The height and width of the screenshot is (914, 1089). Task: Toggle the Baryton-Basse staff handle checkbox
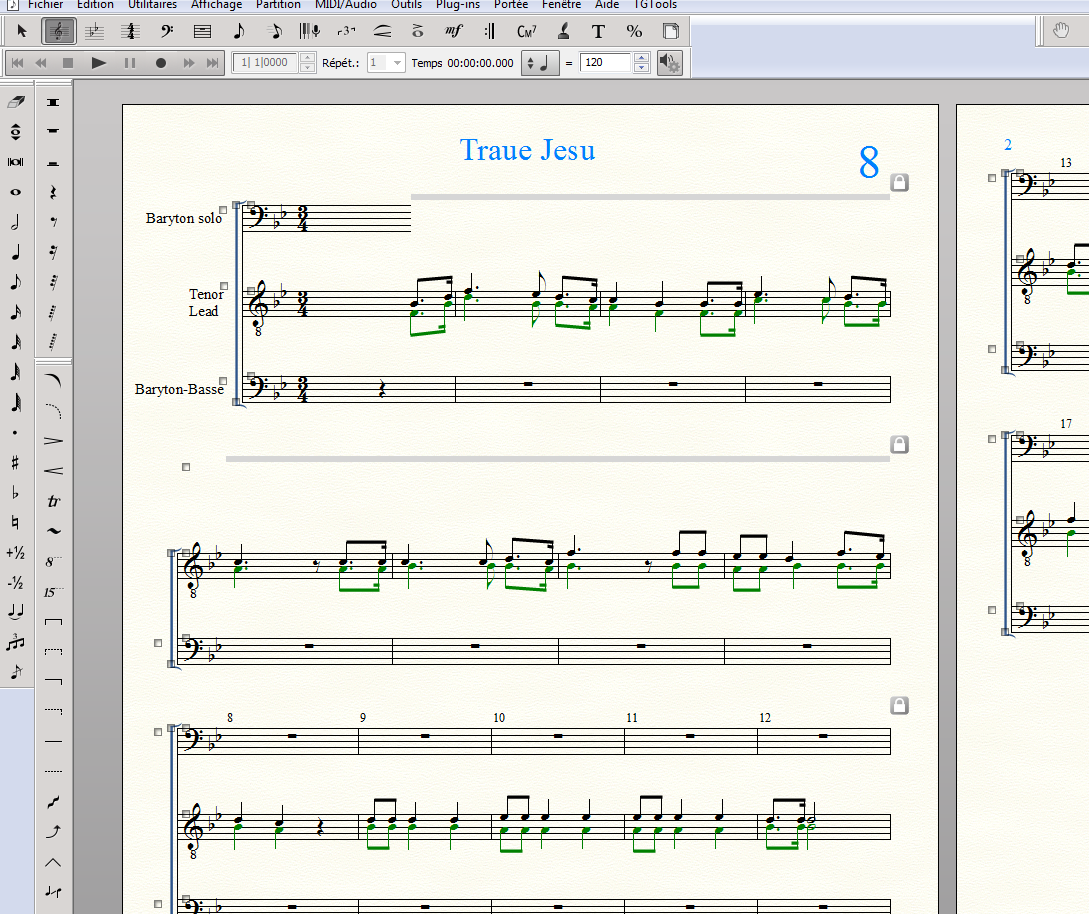pos(223,381)
